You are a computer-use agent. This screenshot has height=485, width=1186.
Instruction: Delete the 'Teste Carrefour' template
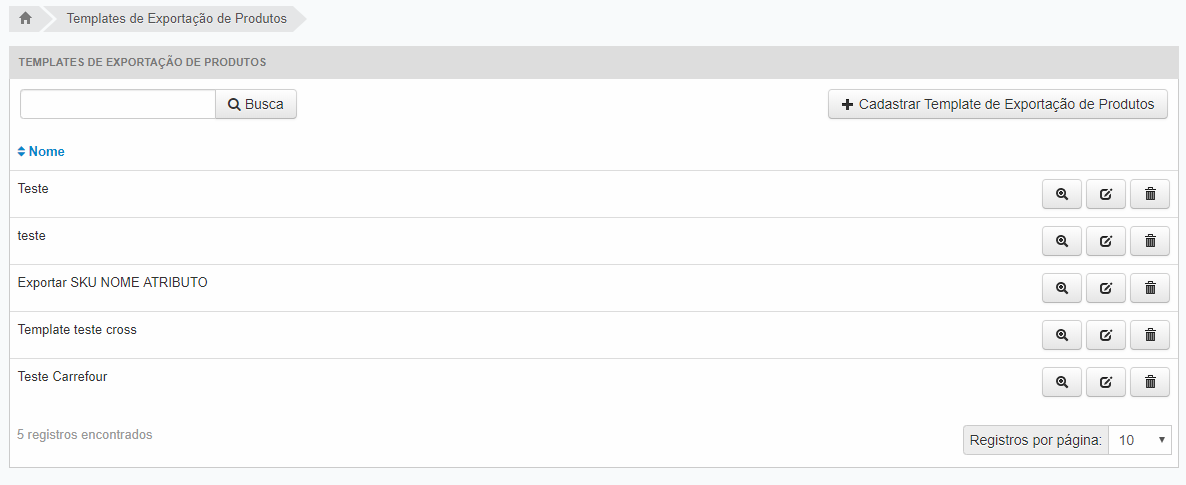pyautogui.click(x=1150, y=382)
